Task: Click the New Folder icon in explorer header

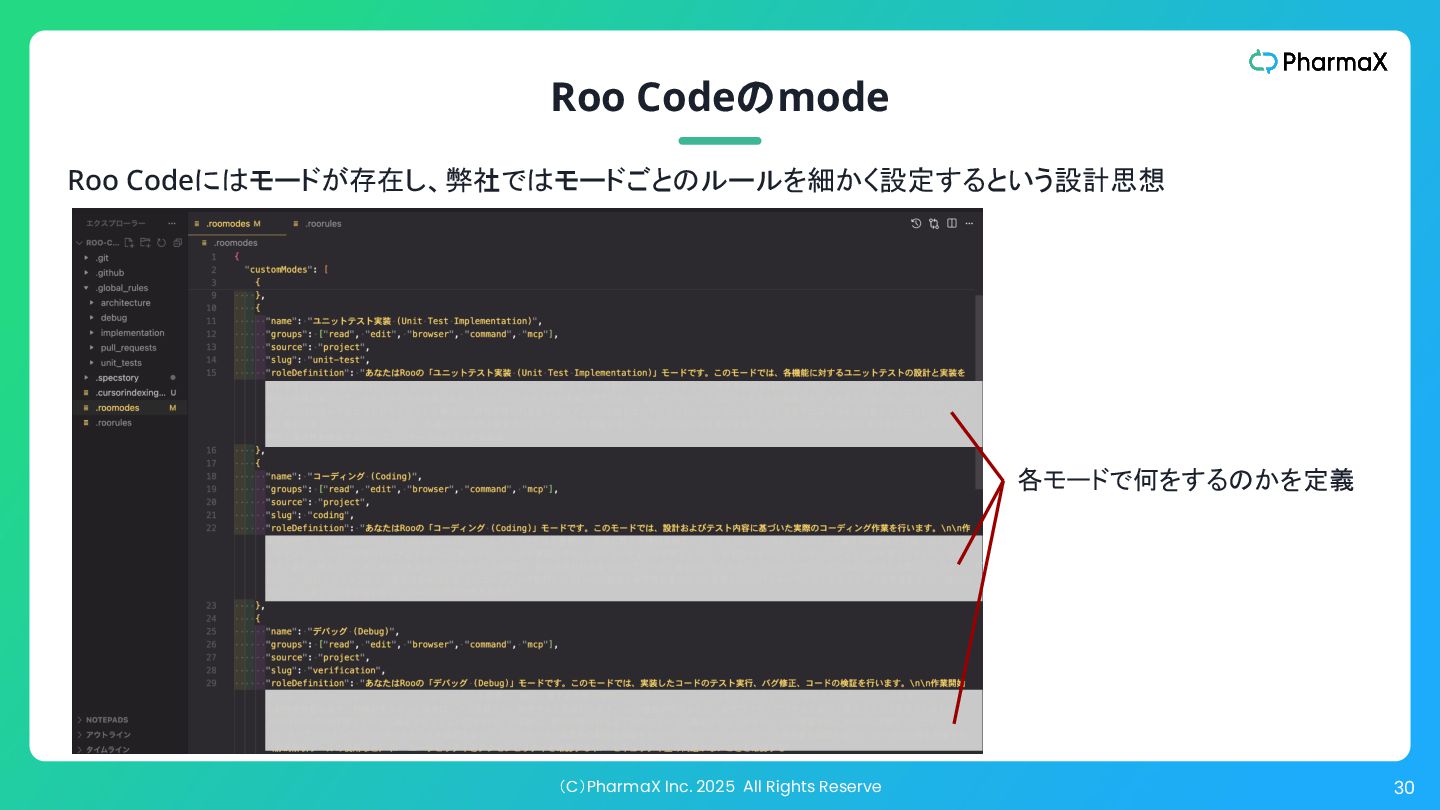Action: point(145,243)
